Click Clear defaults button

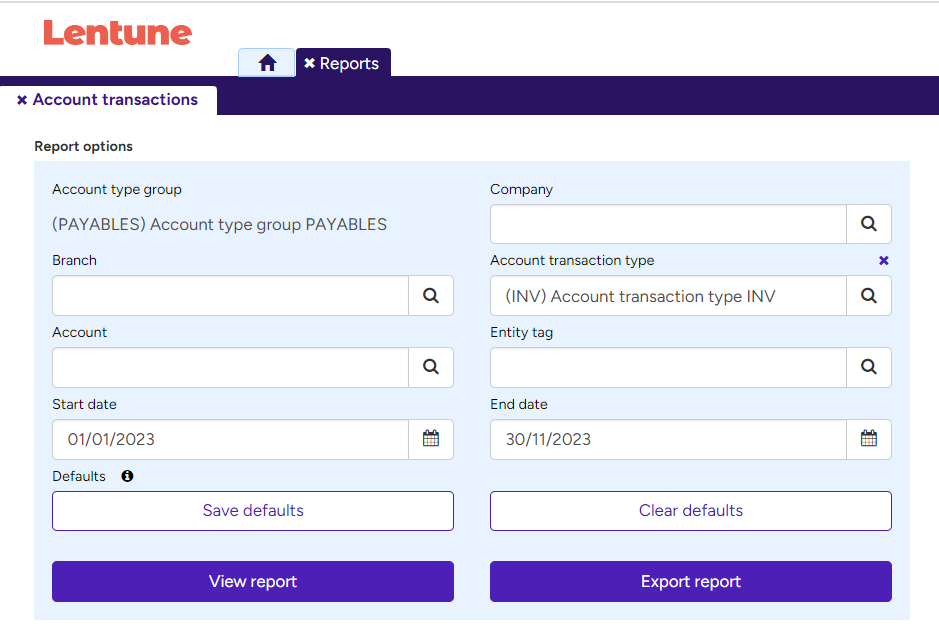tap(690, 510)
